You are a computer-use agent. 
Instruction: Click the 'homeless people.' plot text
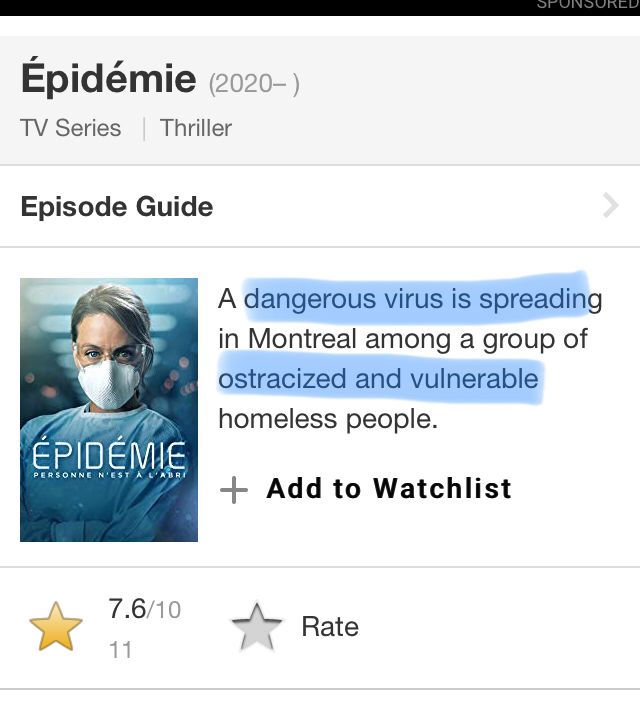click(x=328, y=419)
